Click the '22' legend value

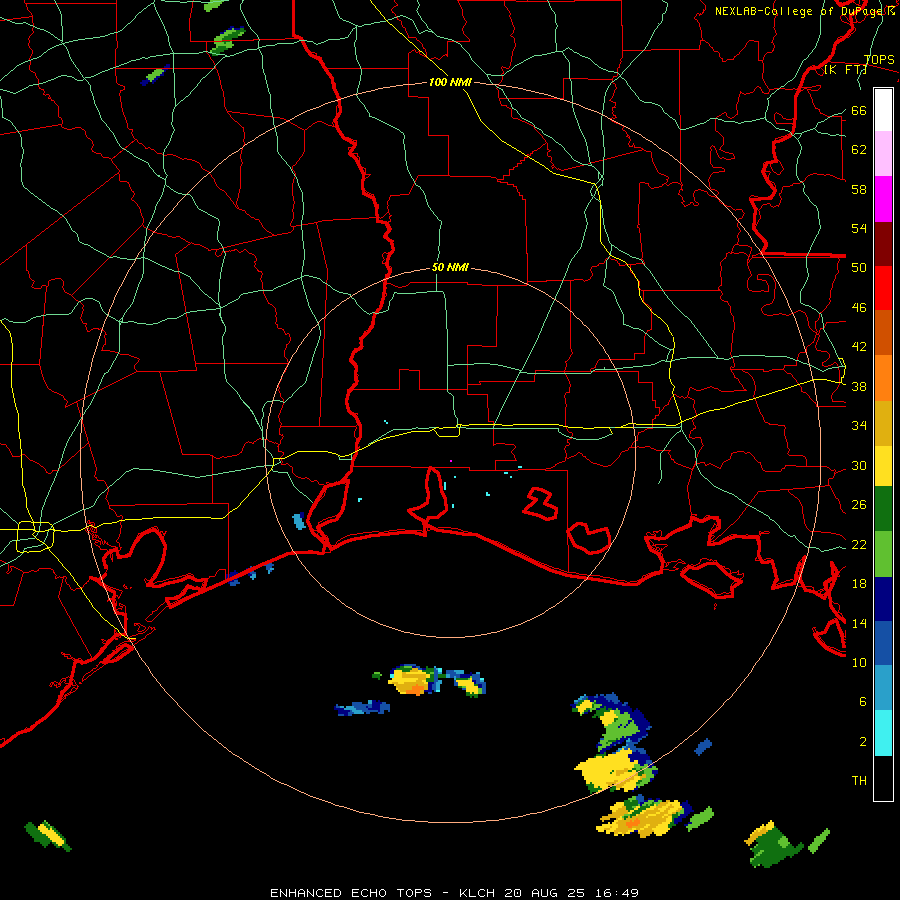(x=859, y=545)
